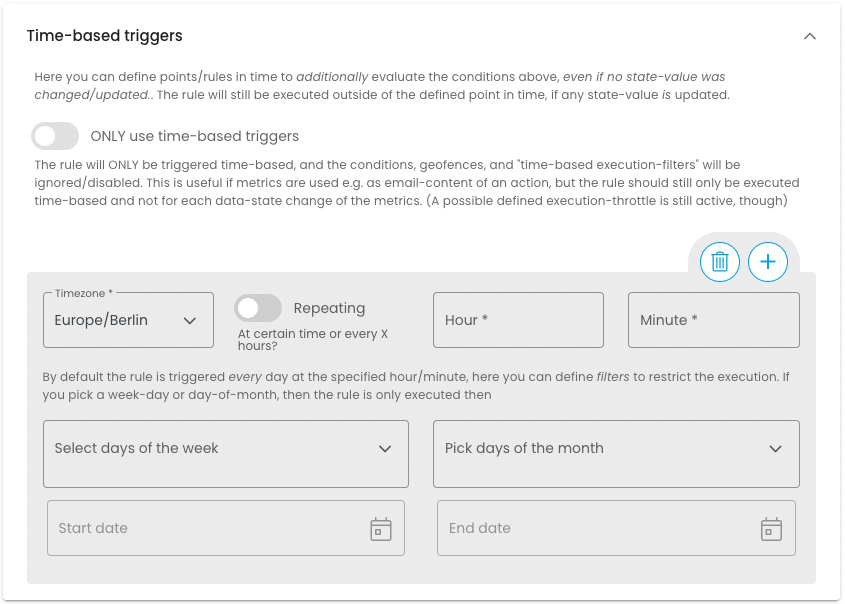Toggle the ONLY use time-based triggers switch

pos(55,136)
